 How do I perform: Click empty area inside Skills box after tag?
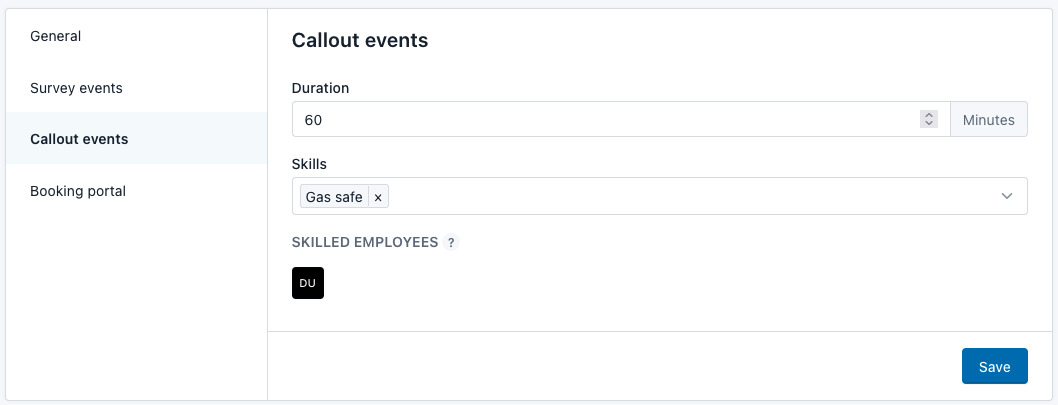click(688, 196)
